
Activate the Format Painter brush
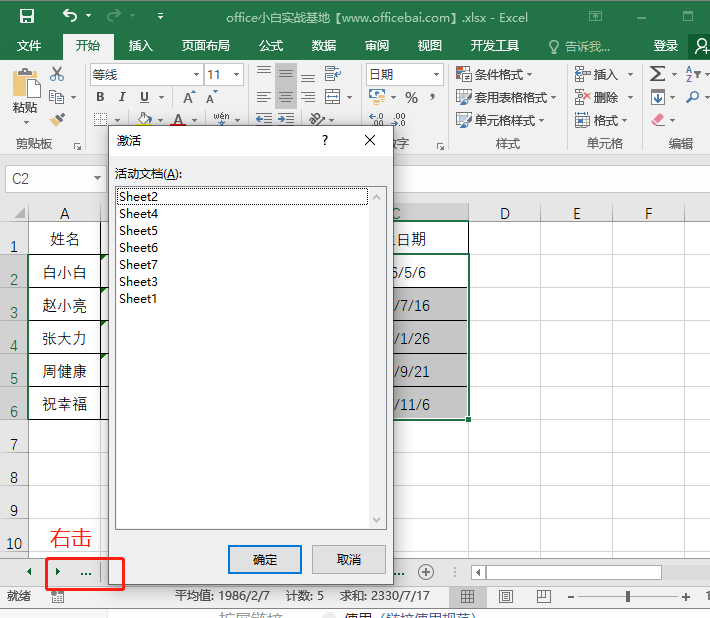[57, 120]
